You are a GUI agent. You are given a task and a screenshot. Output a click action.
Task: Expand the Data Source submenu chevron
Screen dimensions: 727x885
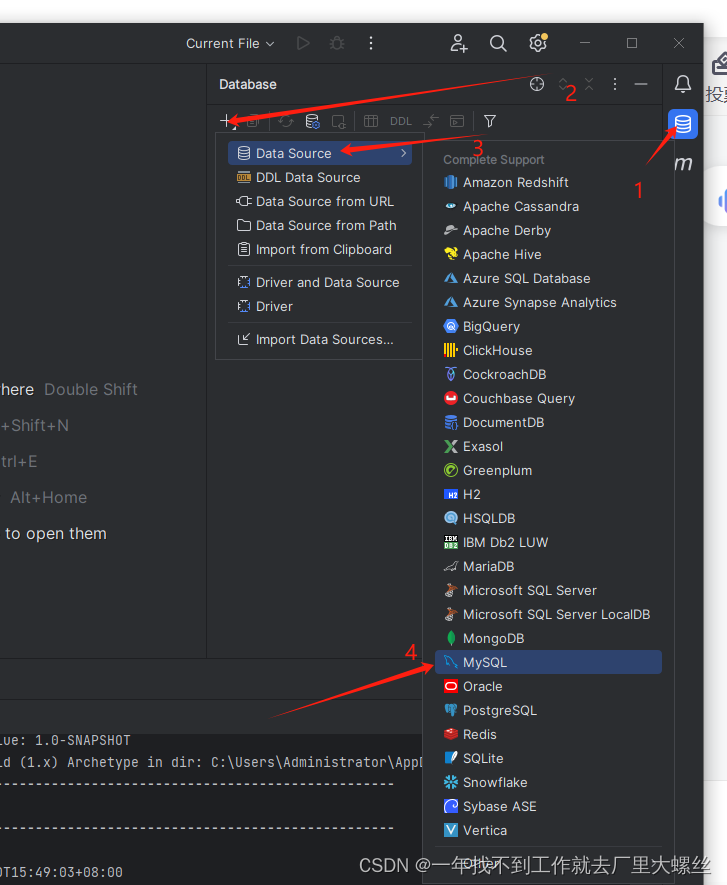point(404,153)
